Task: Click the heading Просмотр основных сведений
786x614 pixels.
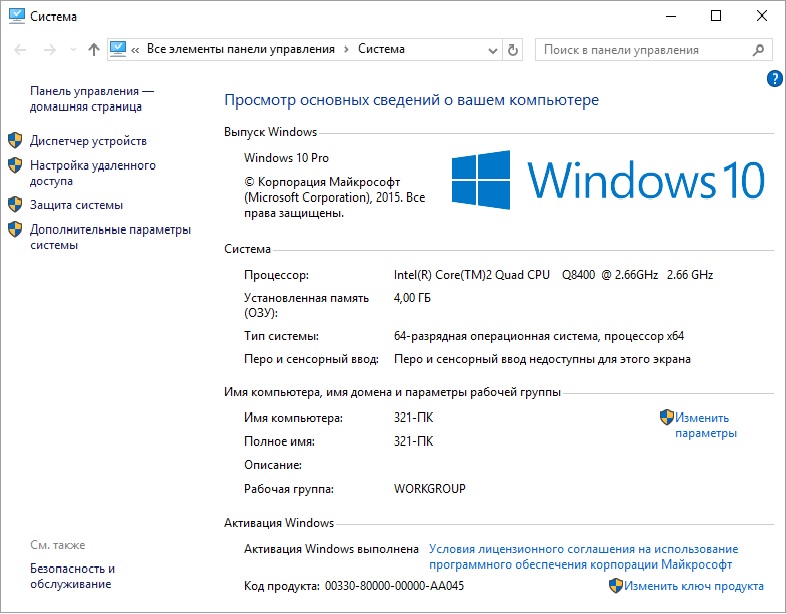Action: 412,100
